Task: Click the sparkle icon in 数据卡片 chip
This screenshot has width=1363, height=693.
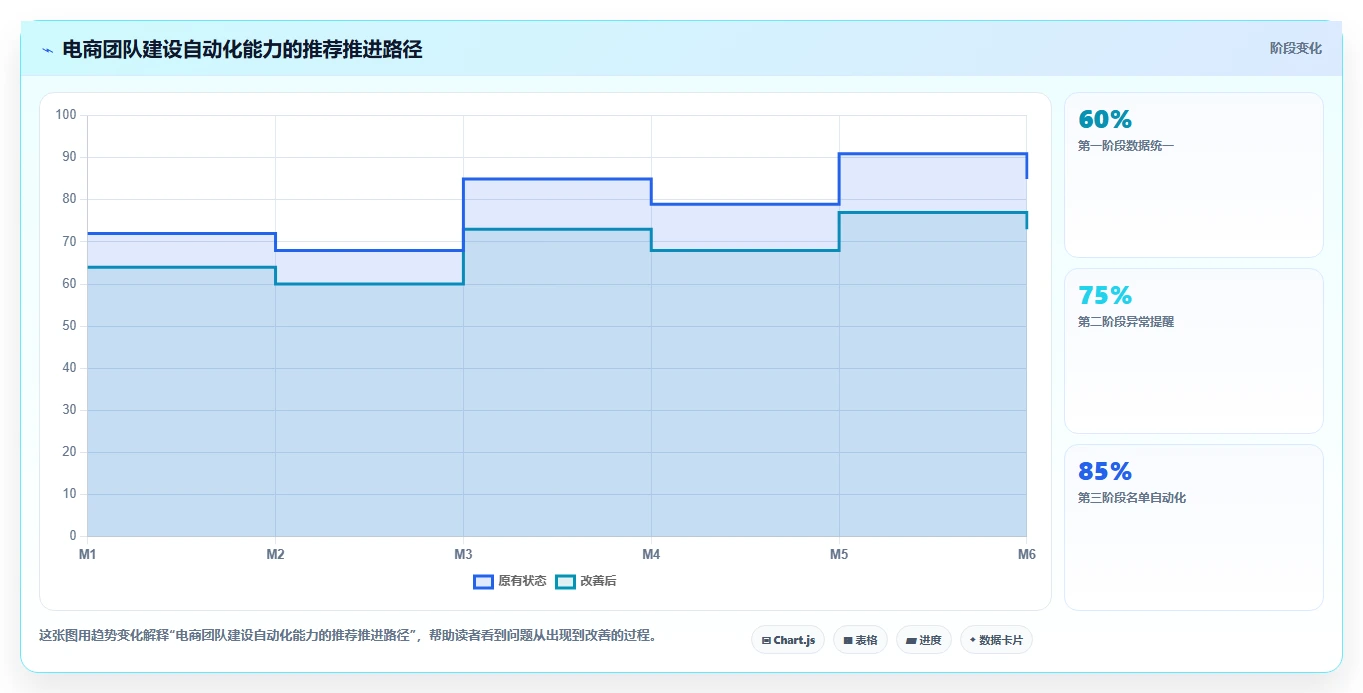Action: 972,640
